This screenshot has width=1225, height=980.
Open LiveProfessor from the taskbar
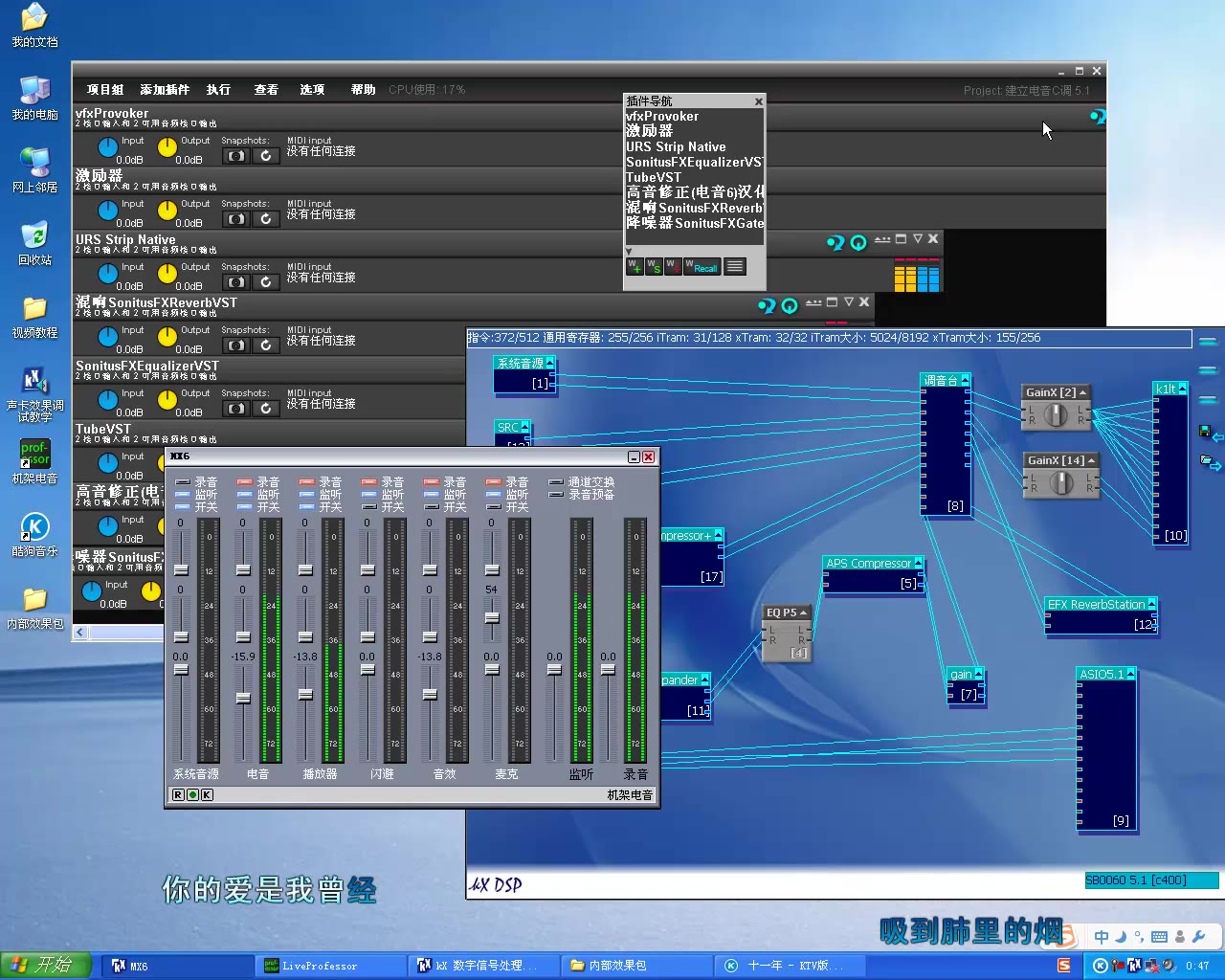point(320,966)
